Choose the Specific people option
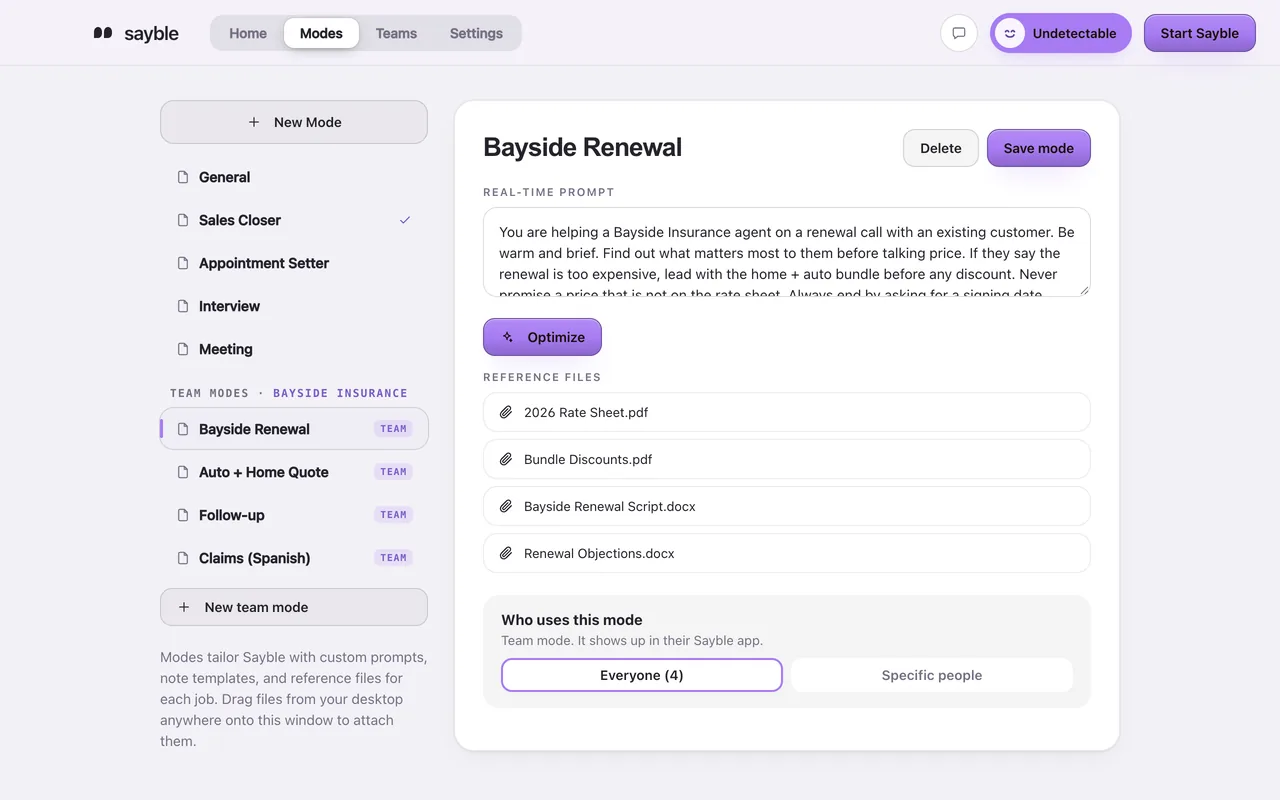 coord(932,675)
